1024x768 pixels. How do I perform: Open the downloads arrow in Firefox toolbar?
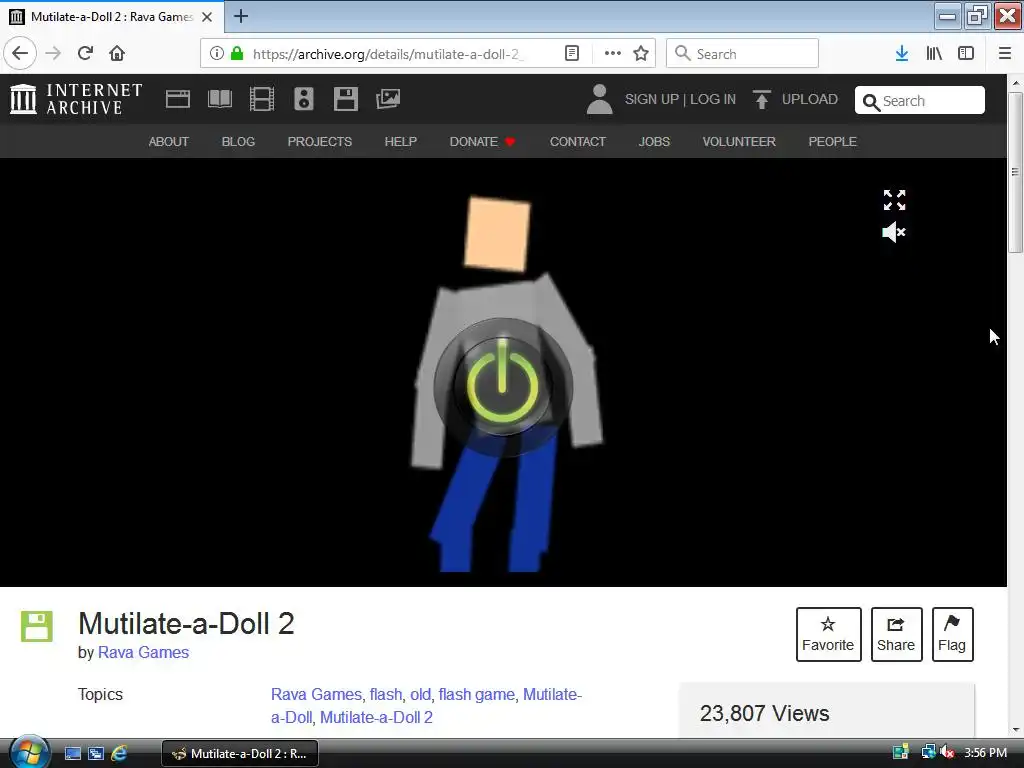coord(902,54)
